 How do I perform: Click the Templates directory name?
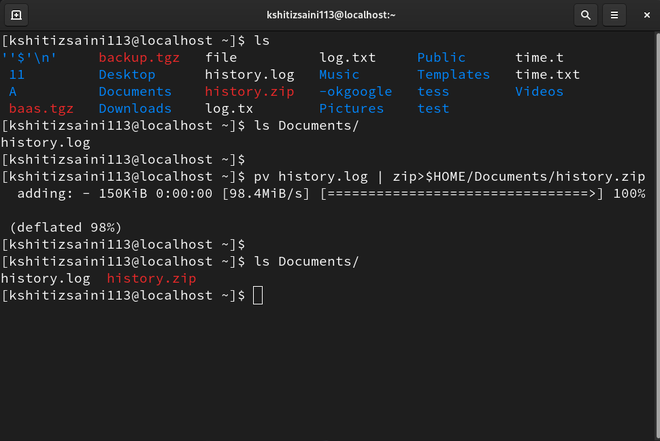(453, 74)
